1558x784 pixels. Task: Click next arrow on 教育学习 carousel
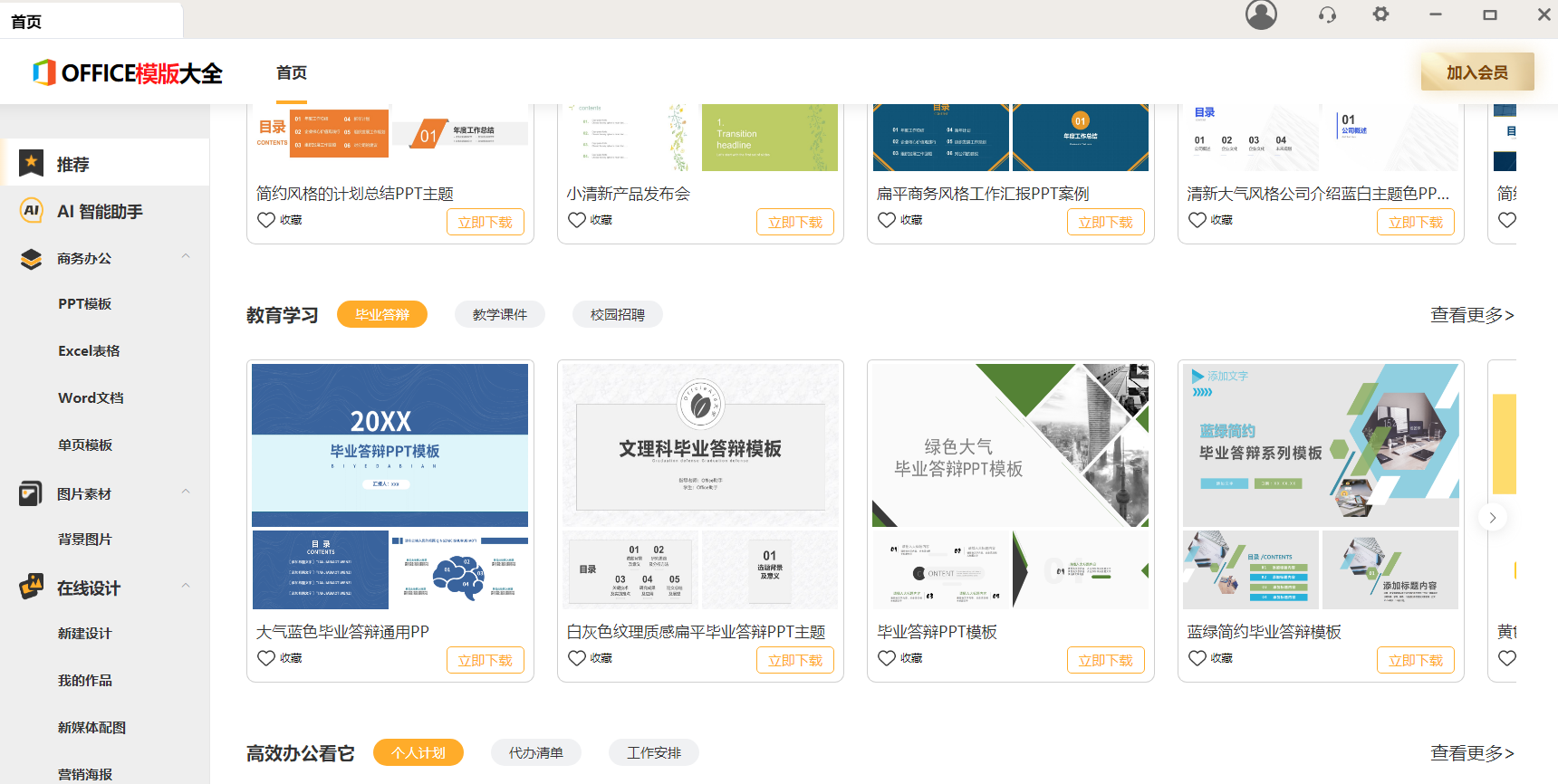click(1493, 518)
